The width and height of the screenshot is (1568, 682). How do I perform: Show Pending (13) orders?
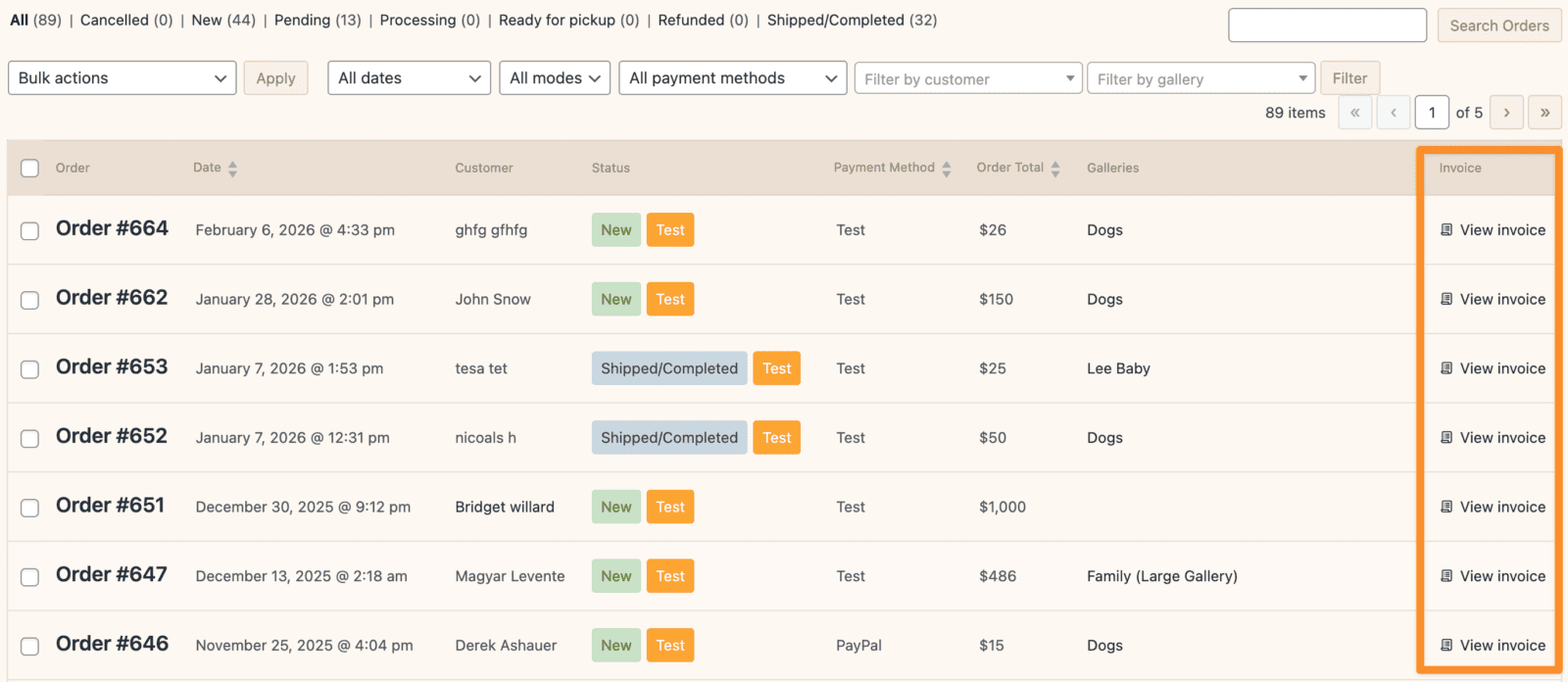click(x=317, y=21)
